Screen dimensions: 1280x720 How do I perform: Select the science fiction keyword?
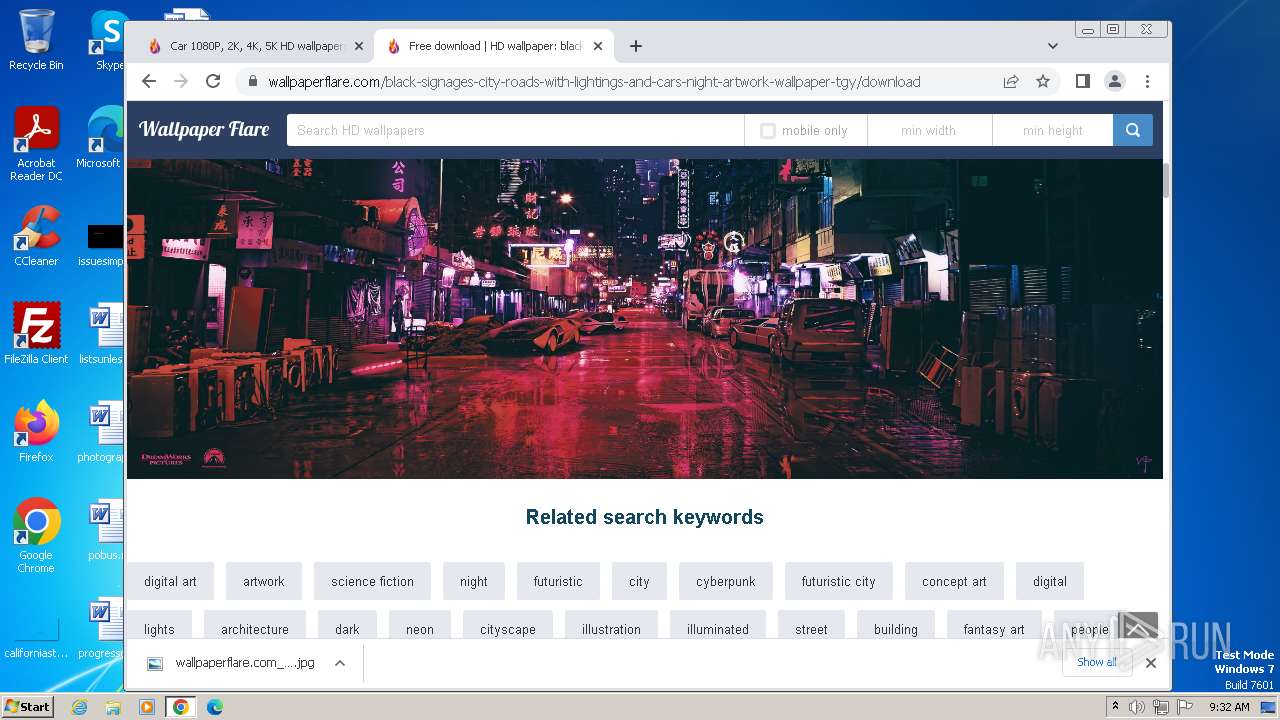pyautogui.click(x=372, y=581)
